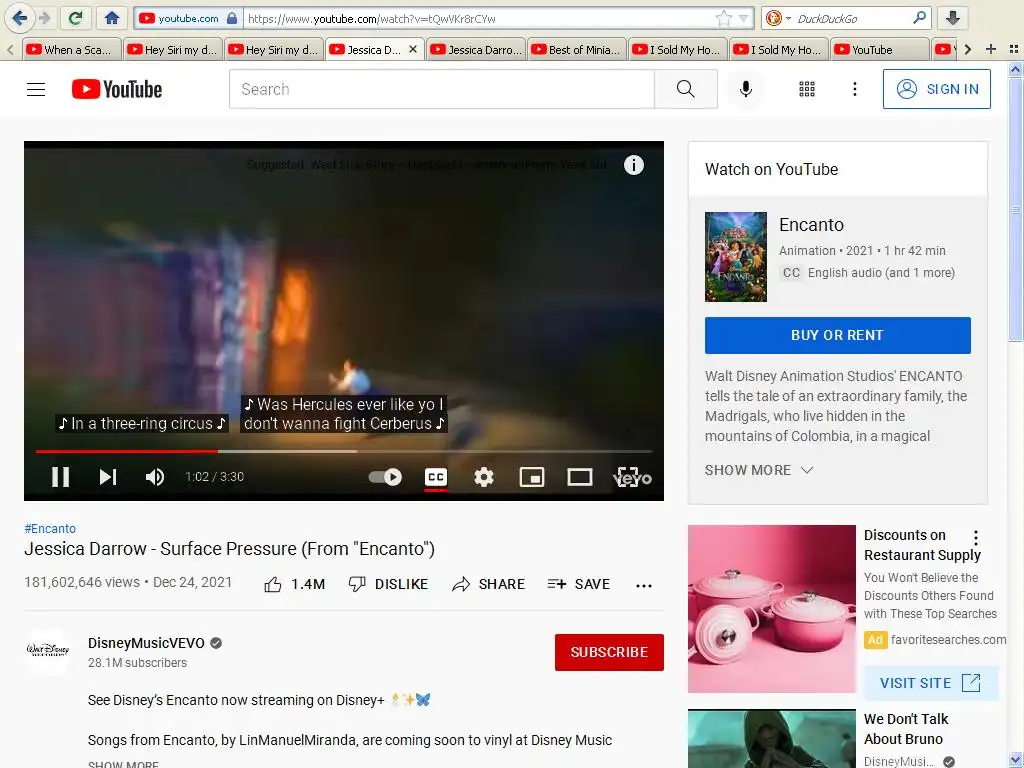Screen dimensions: 1024x768
Task: Pause the video
Action: pyautogui.click(x=61, y=477)
